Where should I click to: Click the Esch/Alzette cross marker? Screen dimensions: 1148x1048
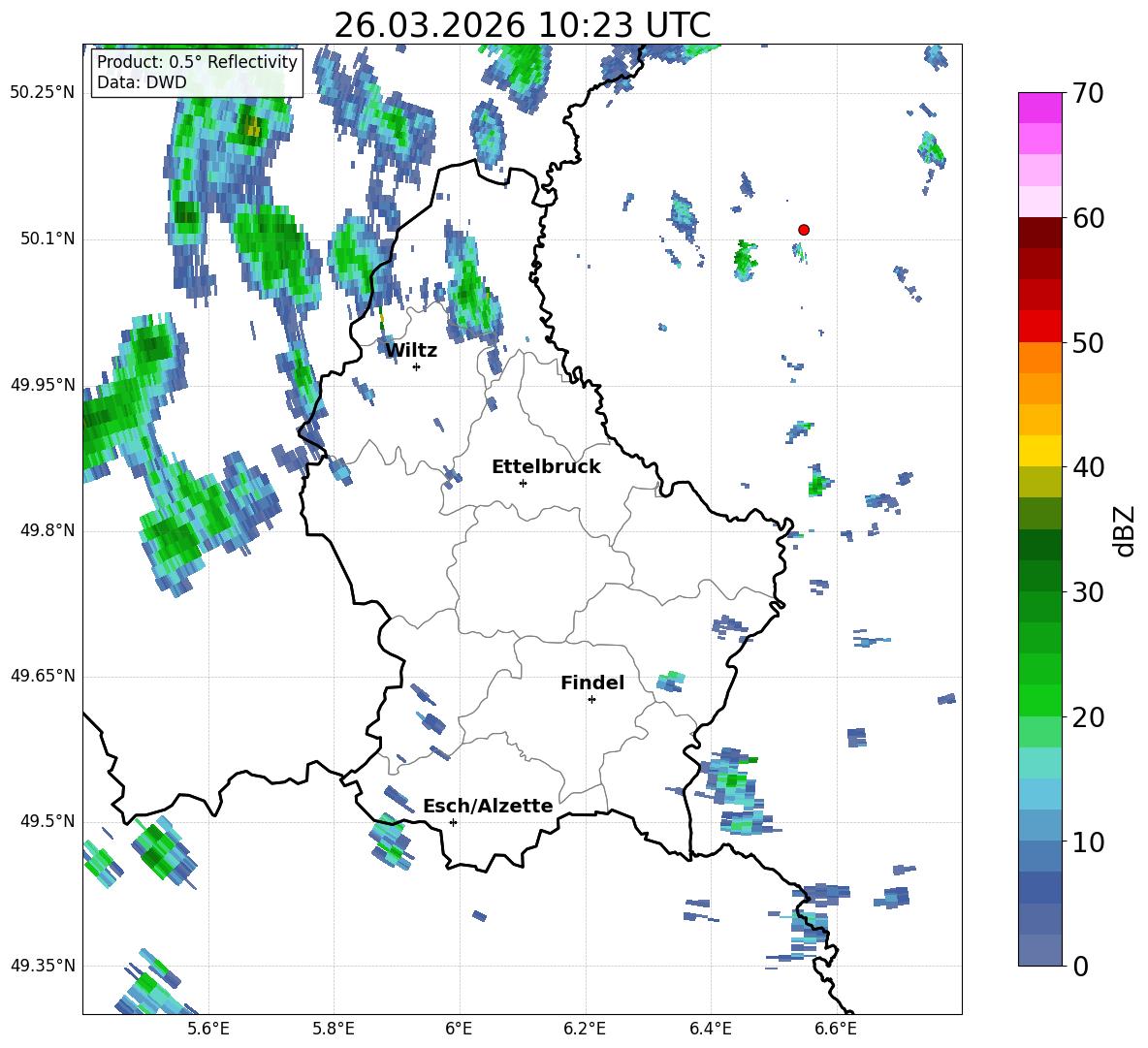tap(453, 822)
